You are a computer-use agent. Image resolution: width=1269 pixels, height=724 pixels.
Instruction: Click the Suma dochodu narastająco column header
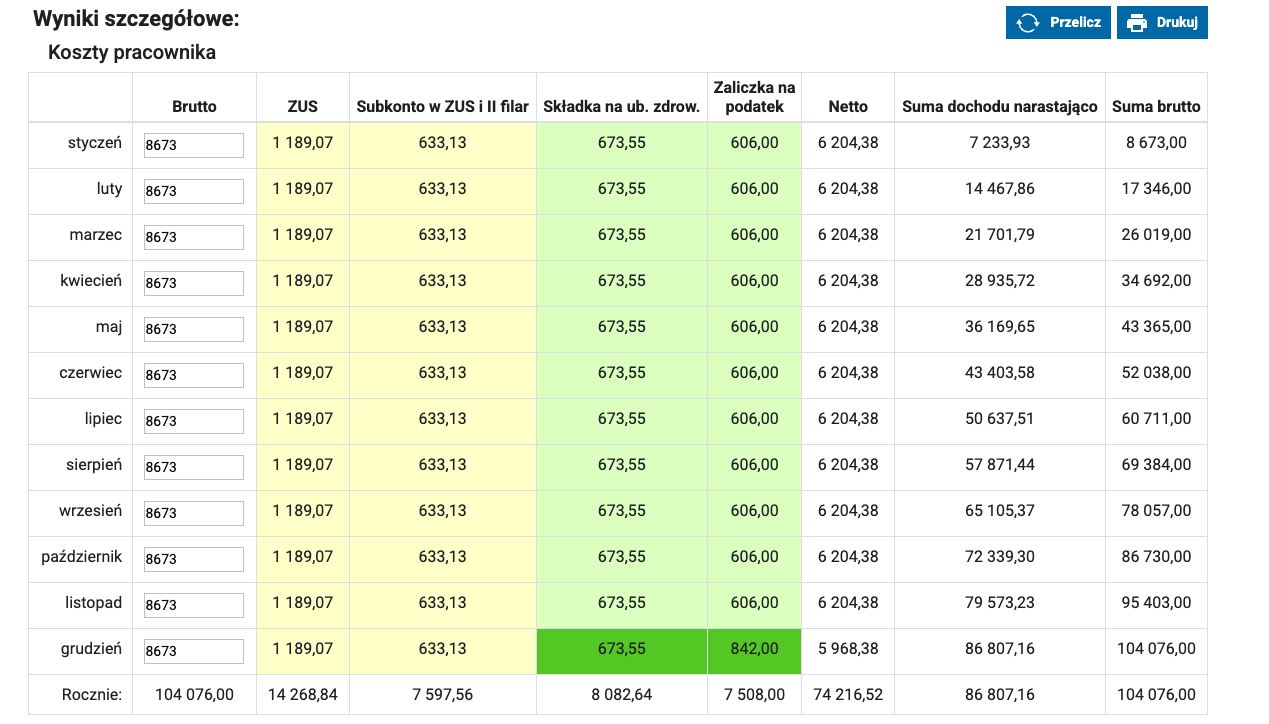coord(1000,106)
